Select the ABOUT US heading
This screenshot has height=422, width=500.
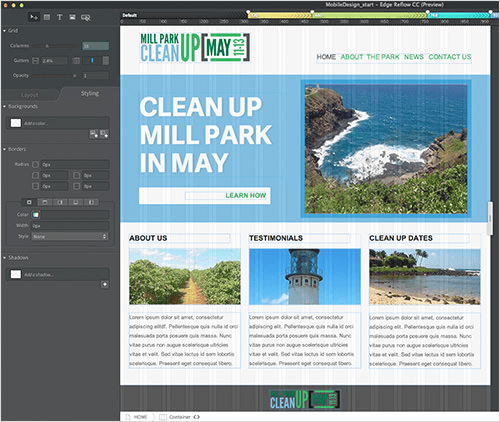tap(148, 238)
